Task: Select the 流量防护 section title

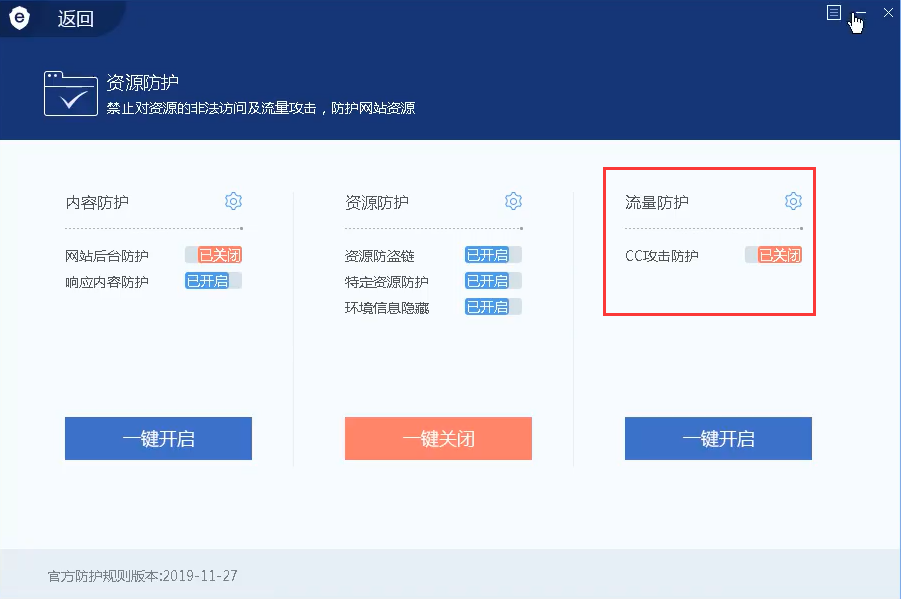Action: (x=657, y=202)
